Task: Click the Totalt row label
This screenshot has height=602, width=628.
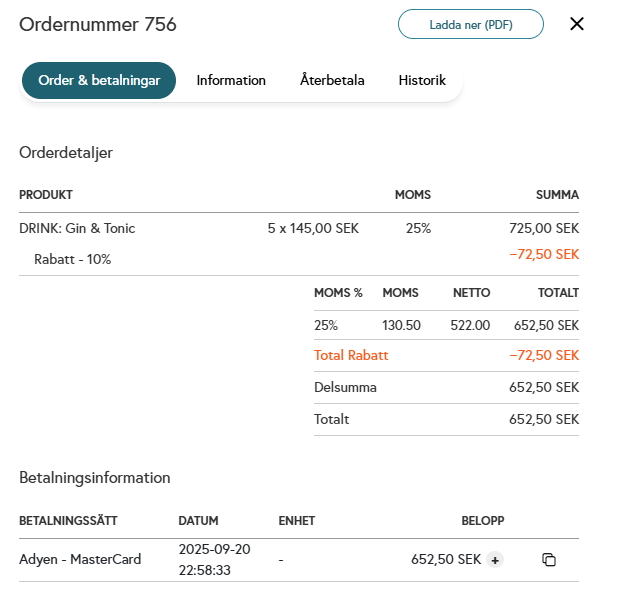Action: coord(332,419)
